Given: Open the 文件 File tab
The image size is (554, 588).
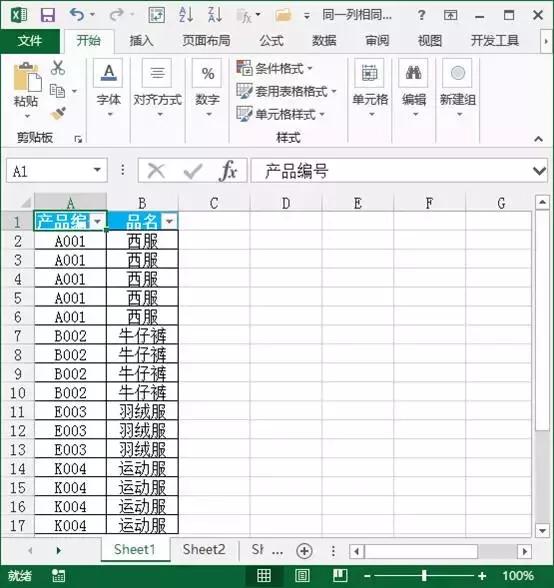Looking at the screenshot, I should point(30,40).
